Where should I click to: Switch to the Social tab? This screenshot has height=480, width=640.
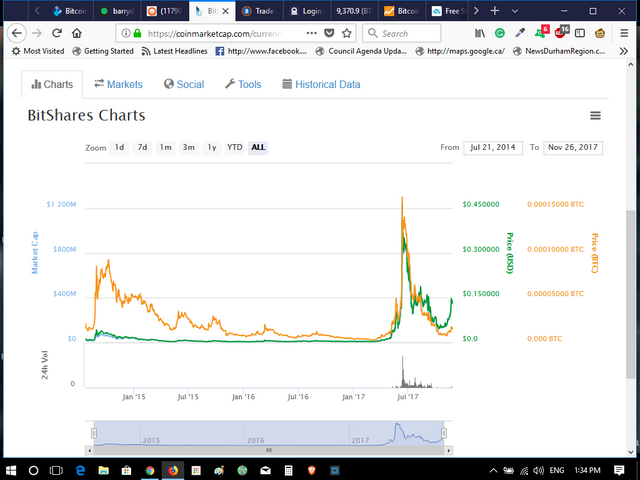[x=184, y=84]
